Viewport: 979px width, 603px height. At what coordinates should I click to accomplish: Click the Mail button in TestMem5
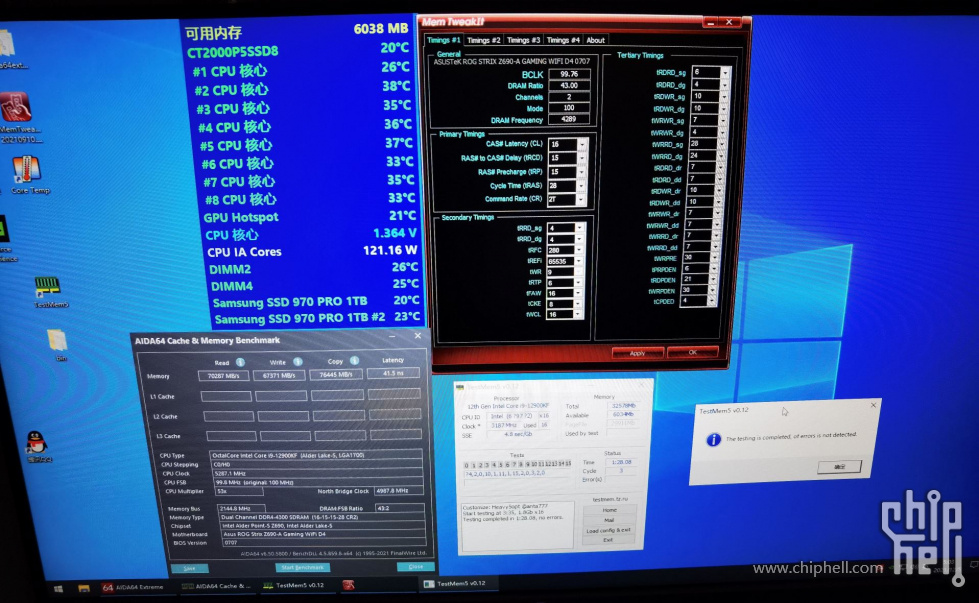[x=609, y=520]
